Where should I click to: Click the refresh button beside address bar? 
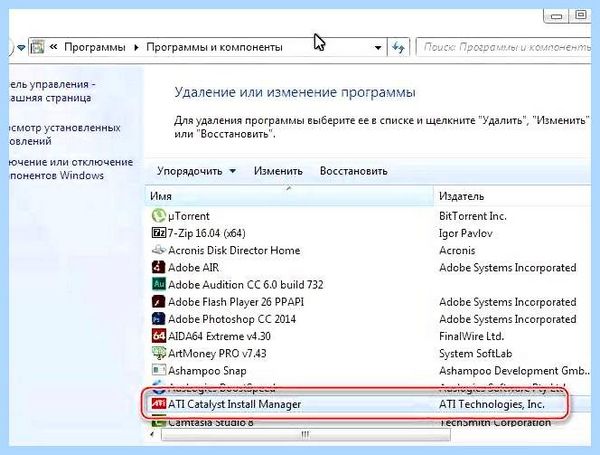(x=398, y=48)
